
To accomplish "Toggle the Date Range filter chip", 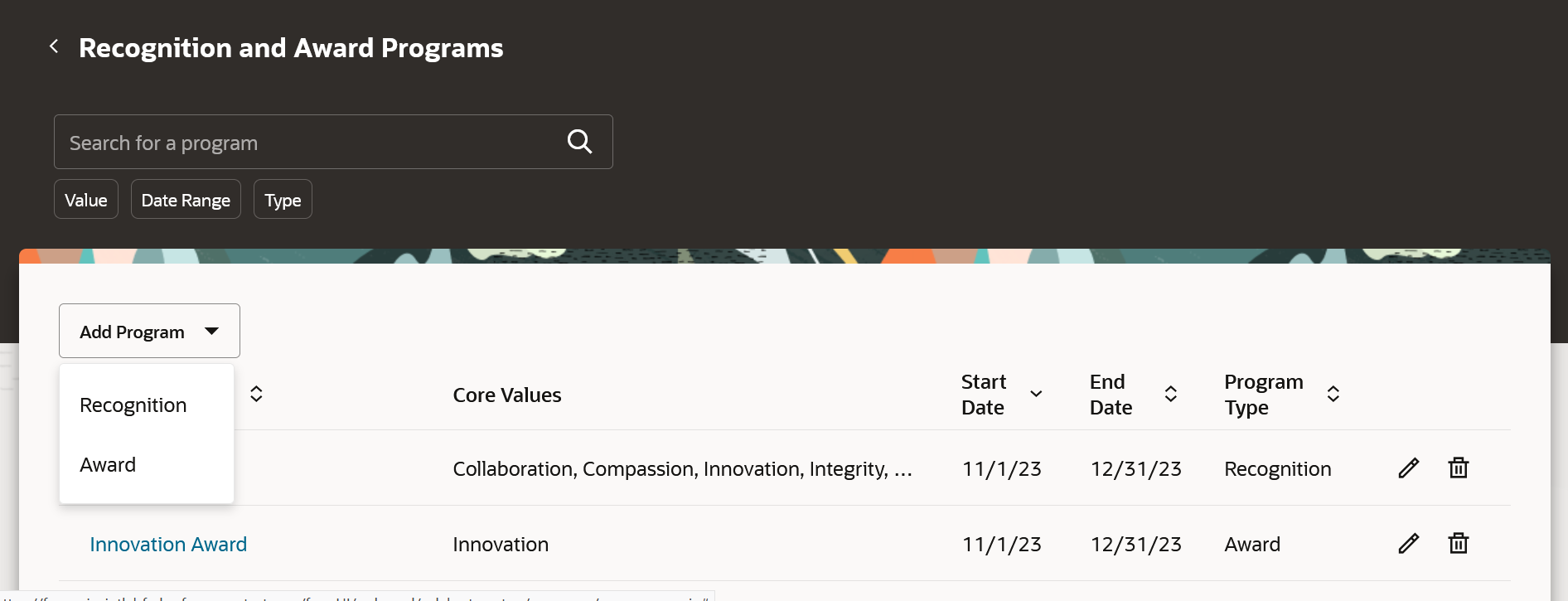I will [x=185, y=199].
